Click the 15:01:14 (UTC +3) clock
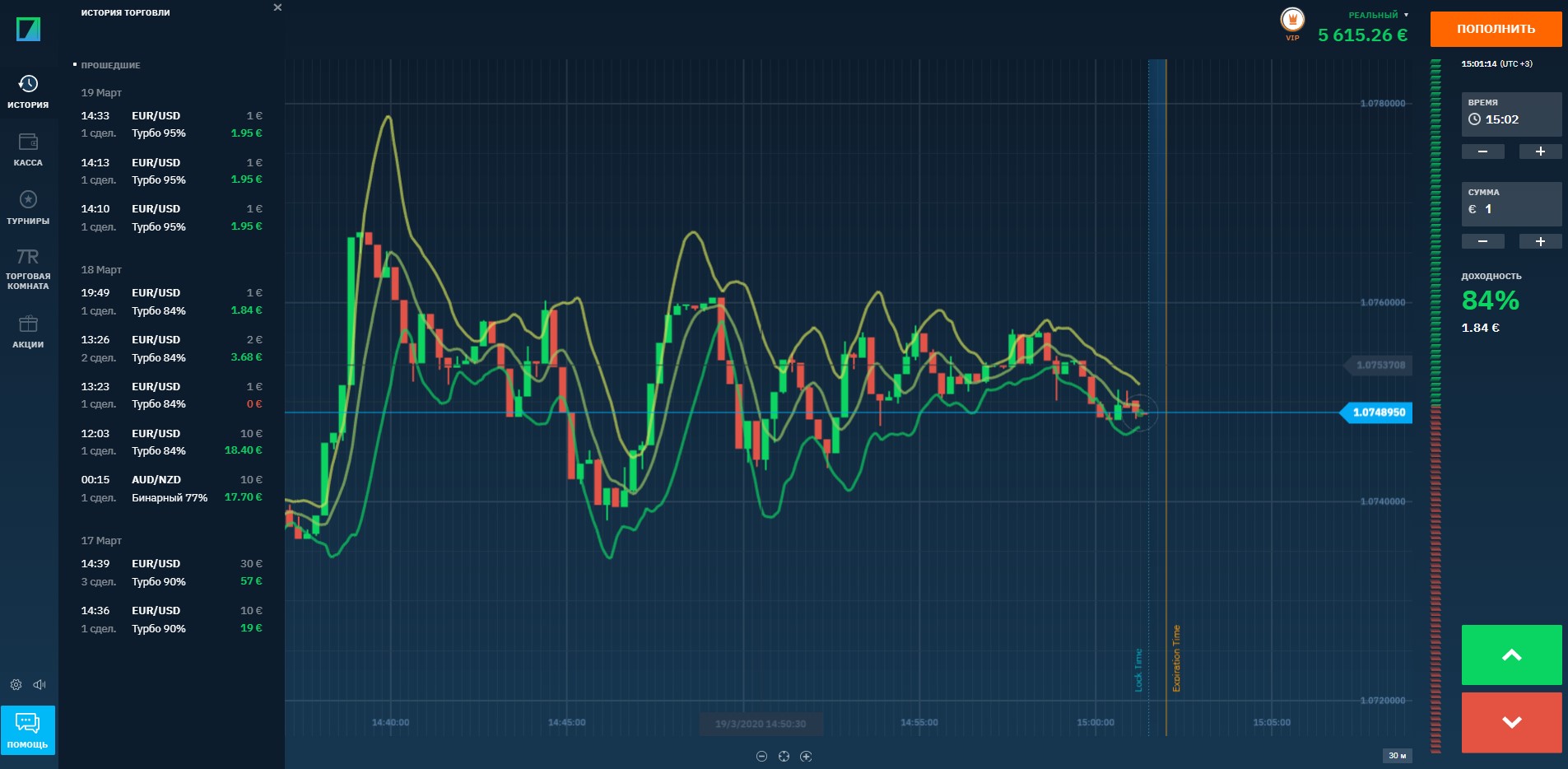1568x769 pixels. [1496, 63]
